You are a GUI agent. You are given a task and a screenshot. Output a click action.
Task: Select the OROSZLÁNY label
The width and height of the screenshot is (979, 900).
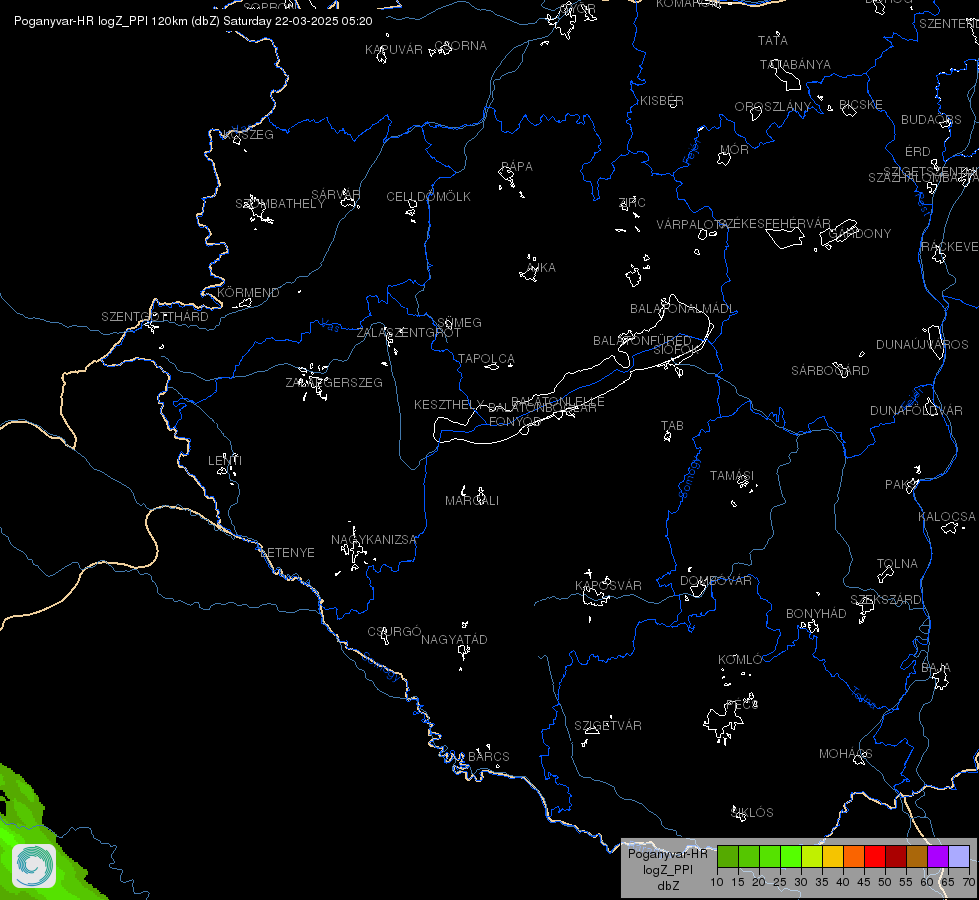[x=773, y=107]
